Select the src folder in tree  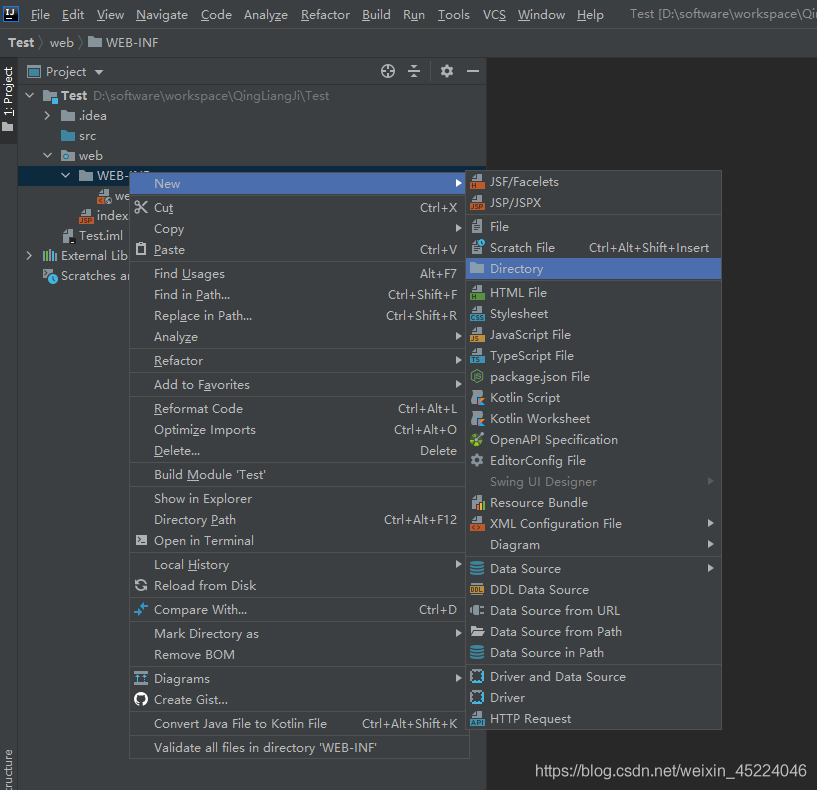[x=87, y=136]
